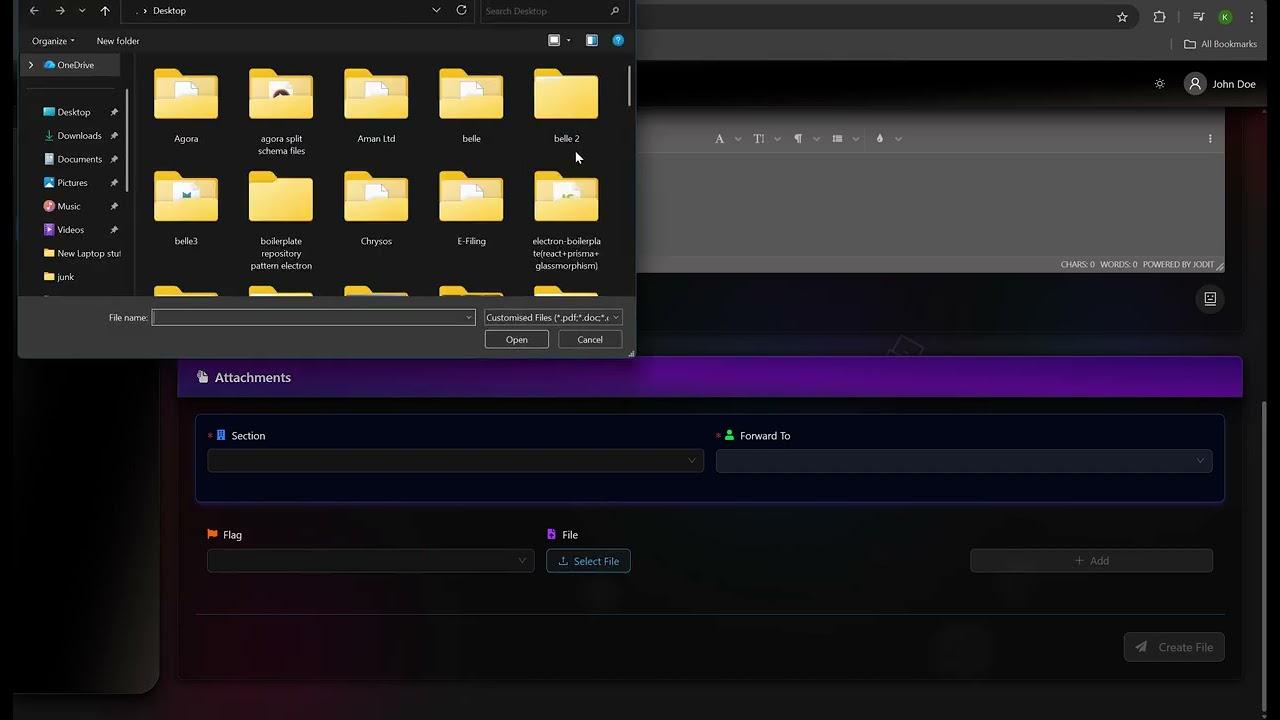The height and width of the screenshot is (720, 1280).
Task: Open the Section dropdown
Action: pyautogui.click(x=455, y=461)
